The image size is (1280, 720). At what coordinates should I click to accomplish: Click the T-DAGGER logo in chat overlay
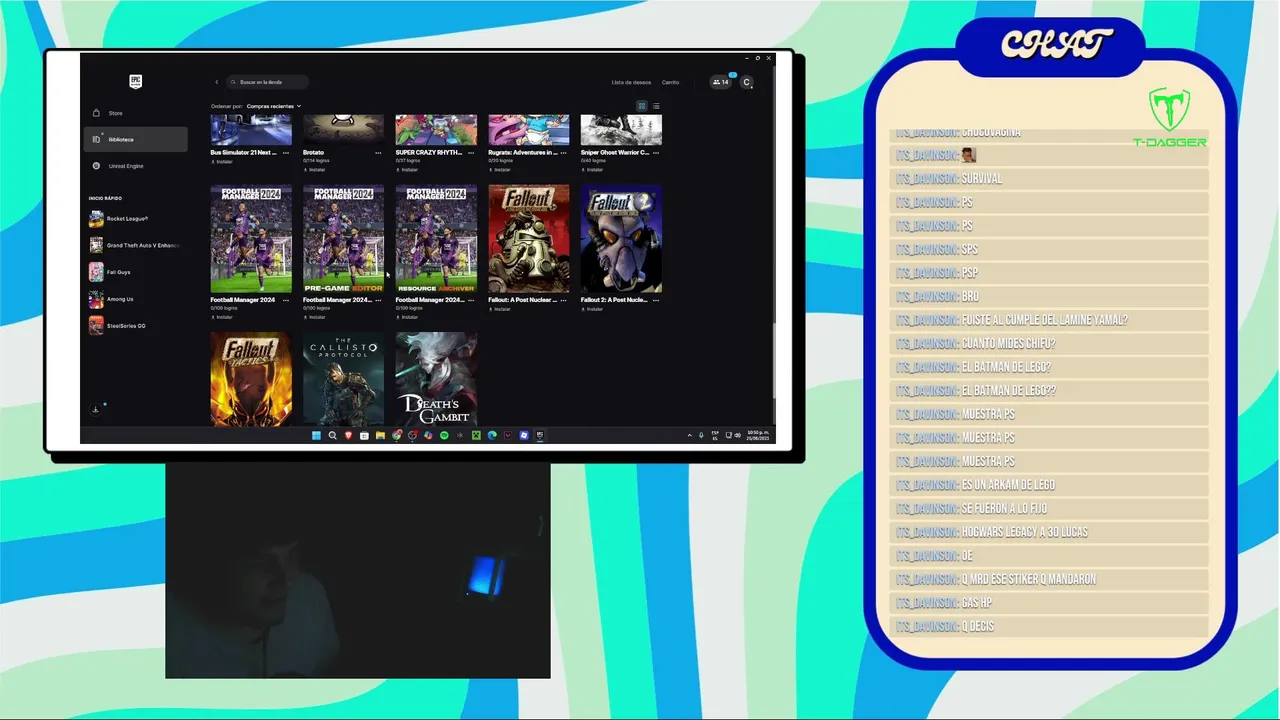(x=1169, y=118)
